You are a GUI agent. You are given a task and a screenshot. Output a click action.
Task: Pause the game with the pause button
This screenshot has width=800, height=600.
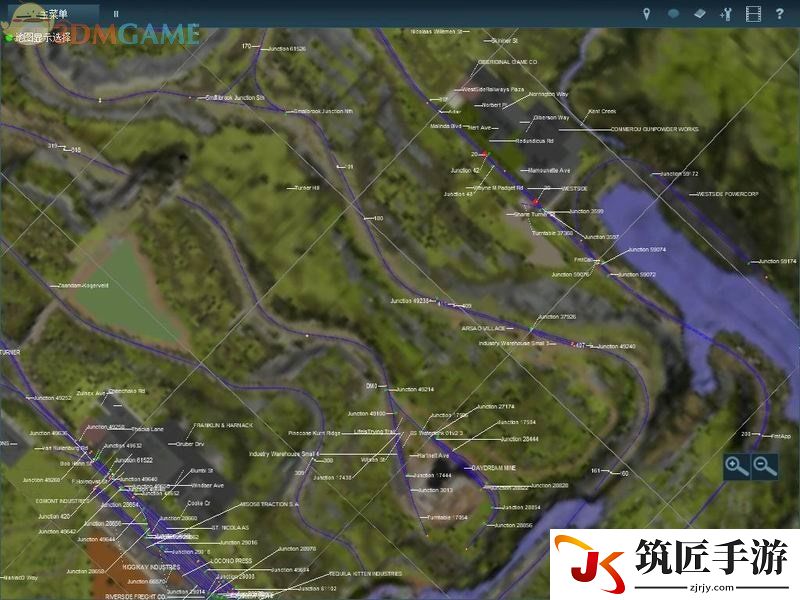click(x=116, y=14)
